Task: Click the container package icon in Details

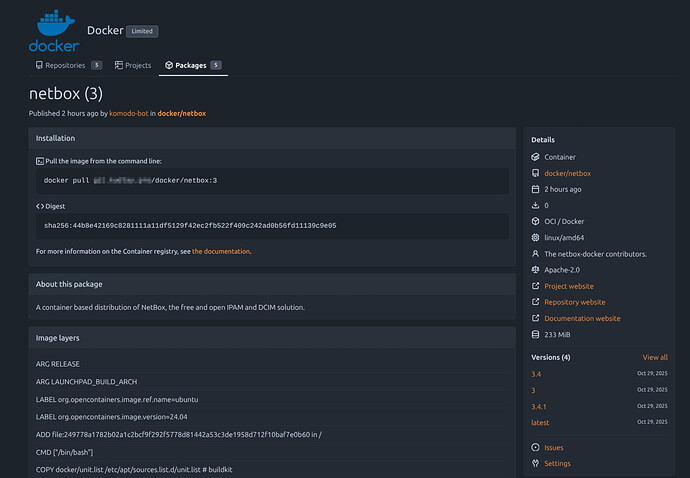Action: [x=537, y=157]
